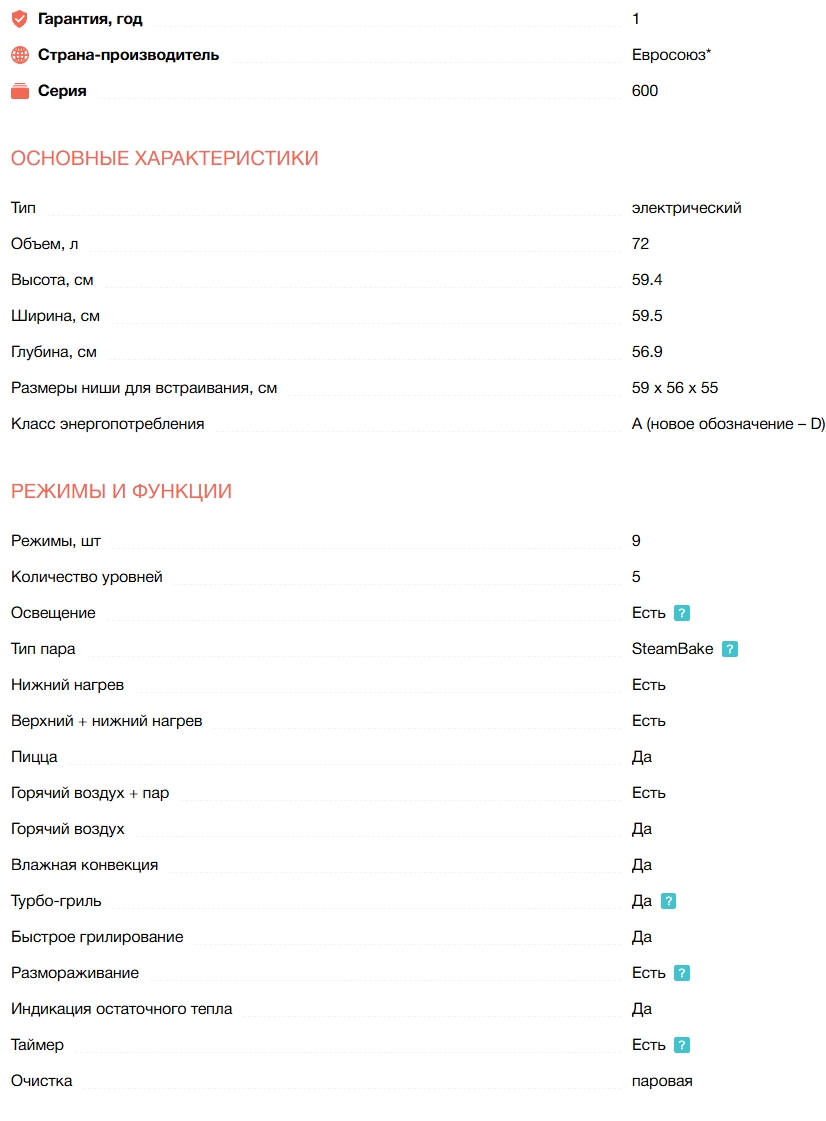This screenshot has height=1121, width=826.
Task: Show the help hint for Размораживание
Action: click(x=682, y=973)
